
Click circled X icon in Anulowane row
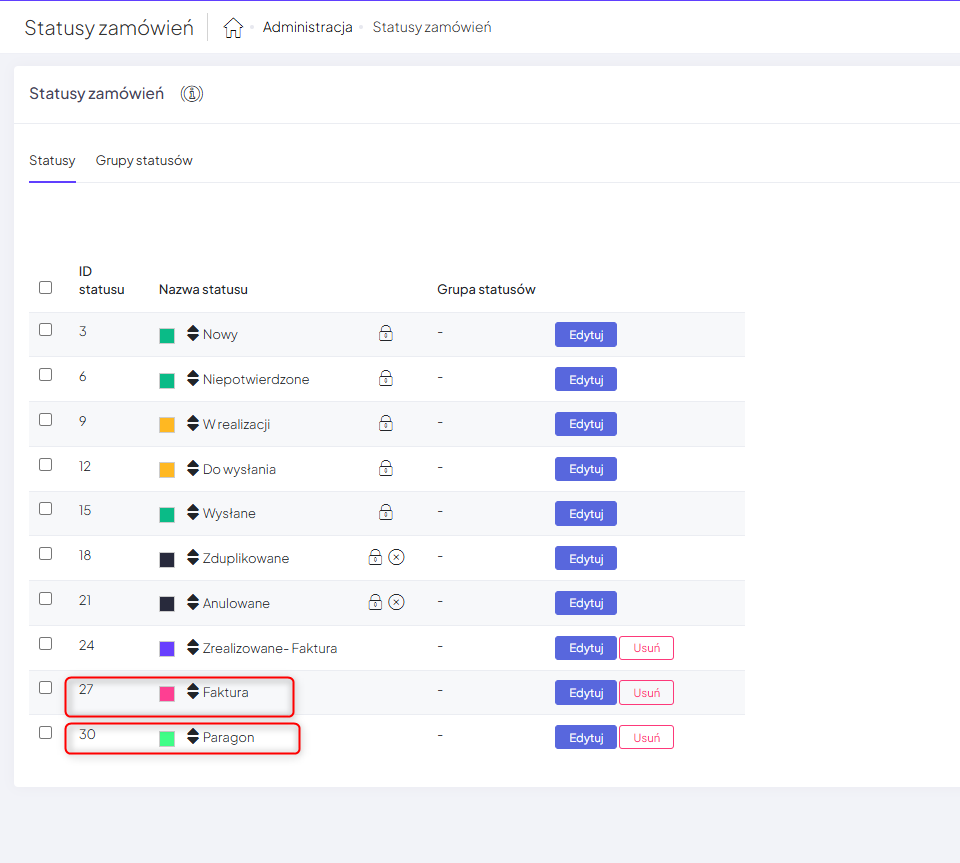tap(397, 602)
